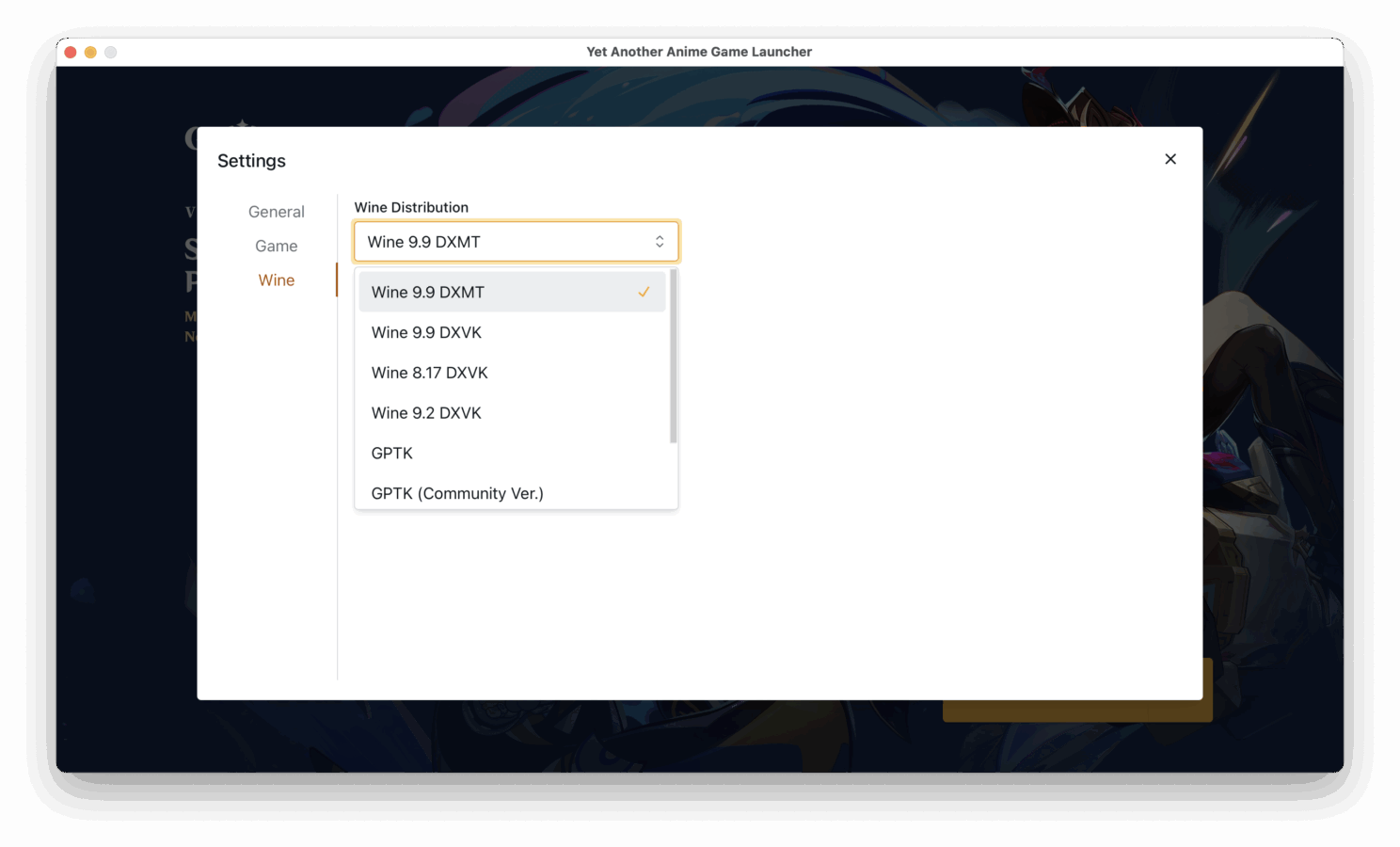
Task: Open the Game settings tab
Action: tap(276, 246)
